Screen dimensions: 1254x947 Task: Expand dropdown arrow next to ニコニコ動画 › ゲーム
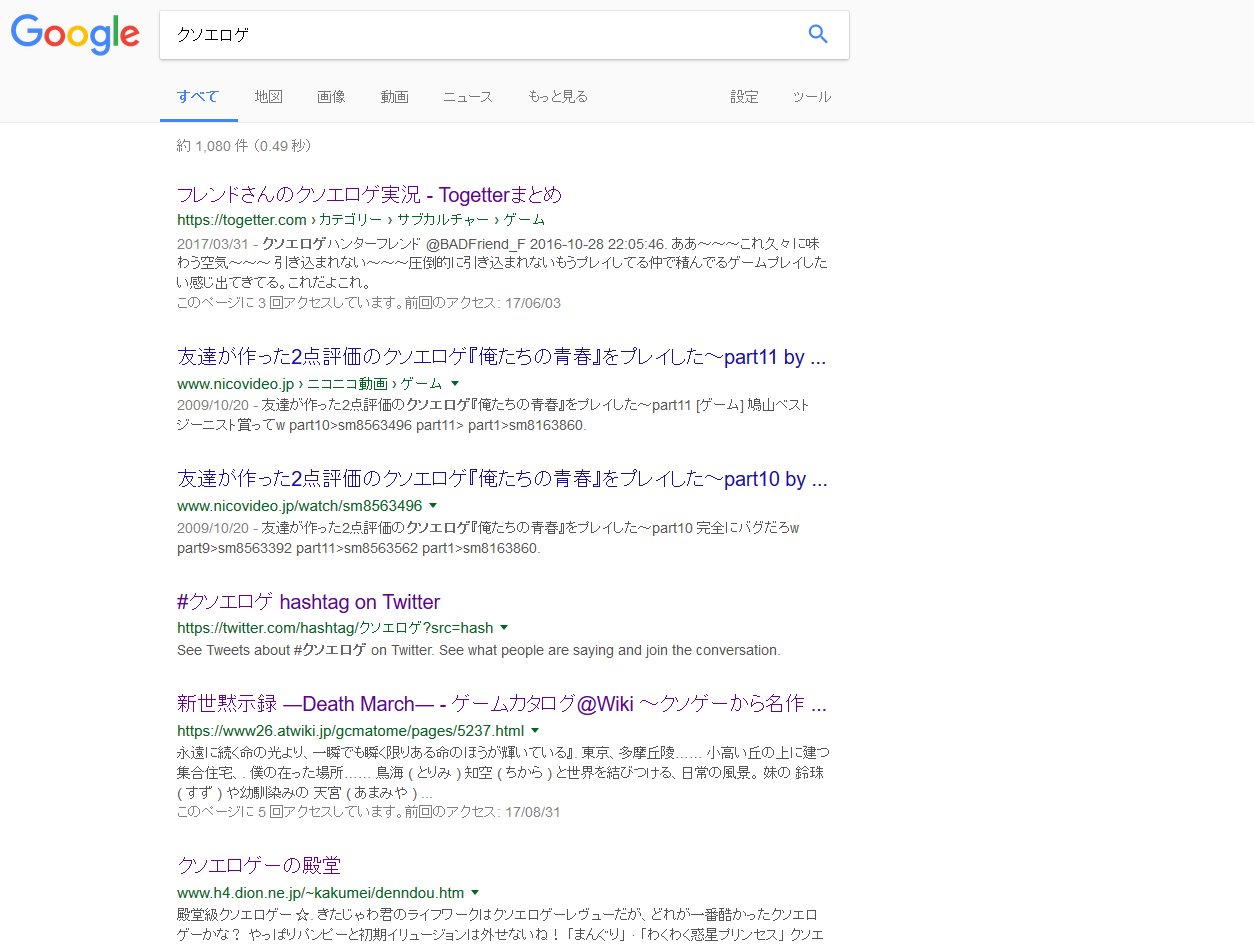(x=455, y=383)
